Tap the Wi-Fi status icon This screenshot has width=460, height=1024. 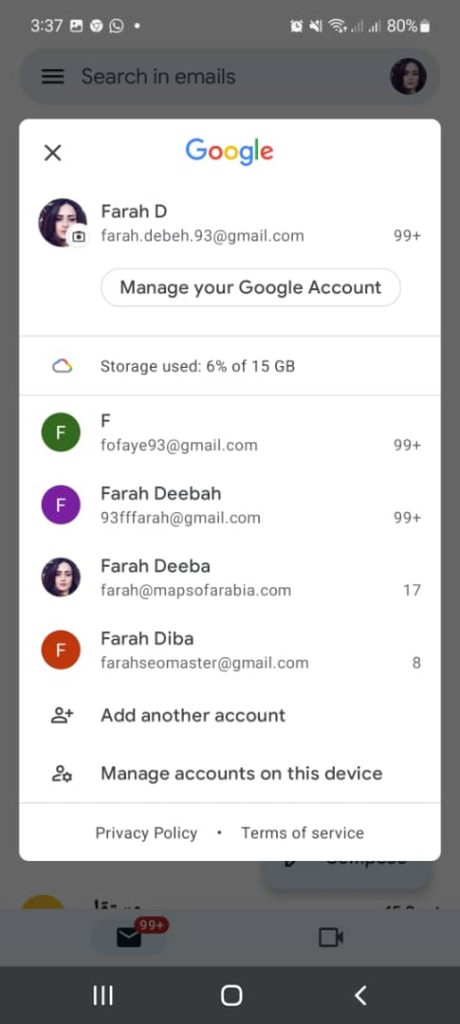coord(337,26)
